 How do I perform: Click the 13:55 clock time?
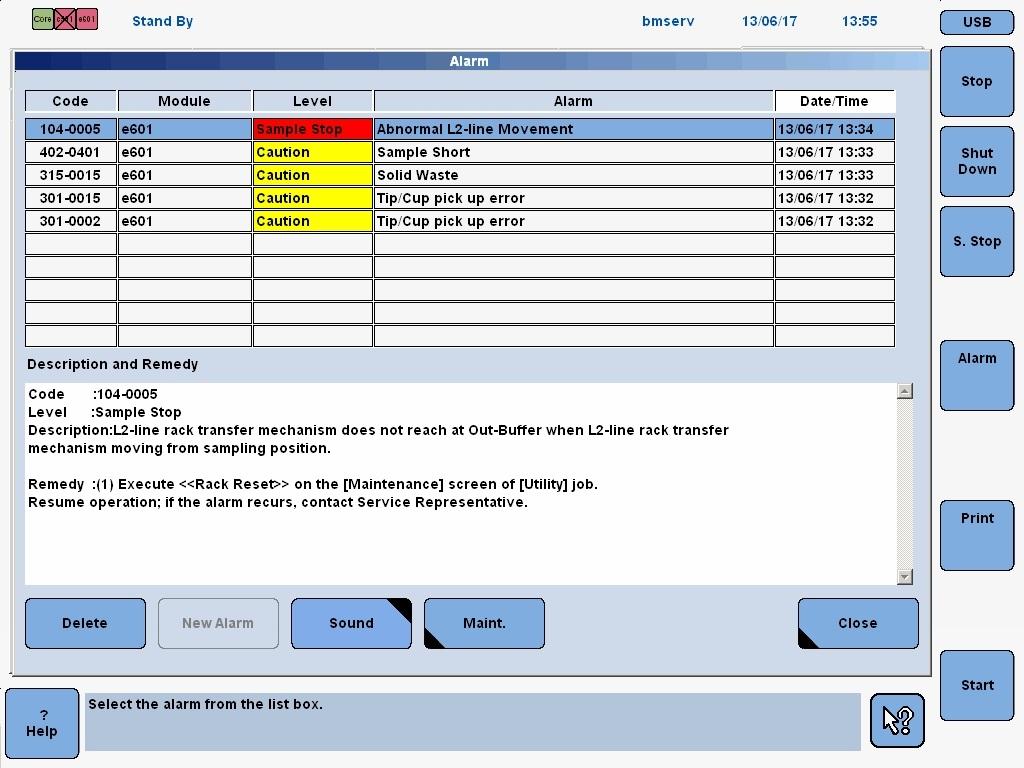pos(859,21)
